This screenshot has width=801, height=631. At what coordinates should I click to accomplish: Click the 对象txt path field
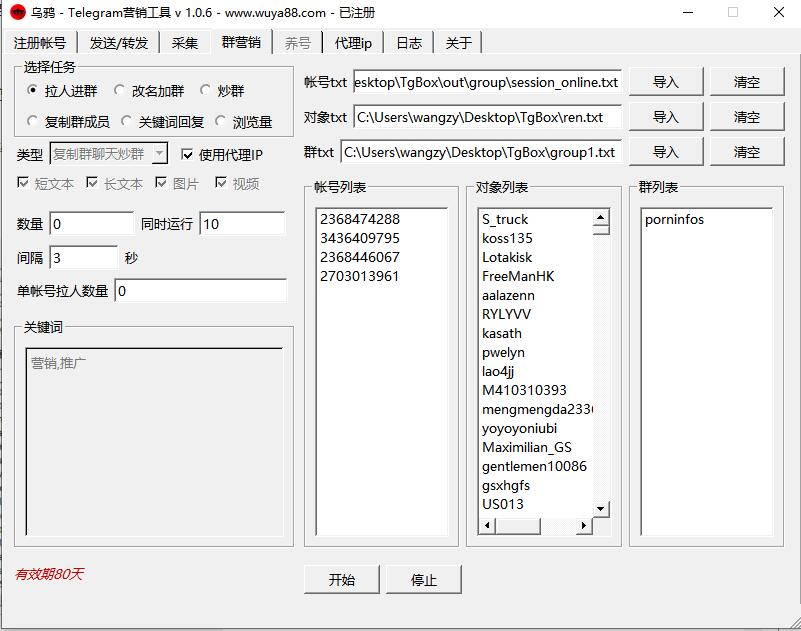click(x=487, y=117)
